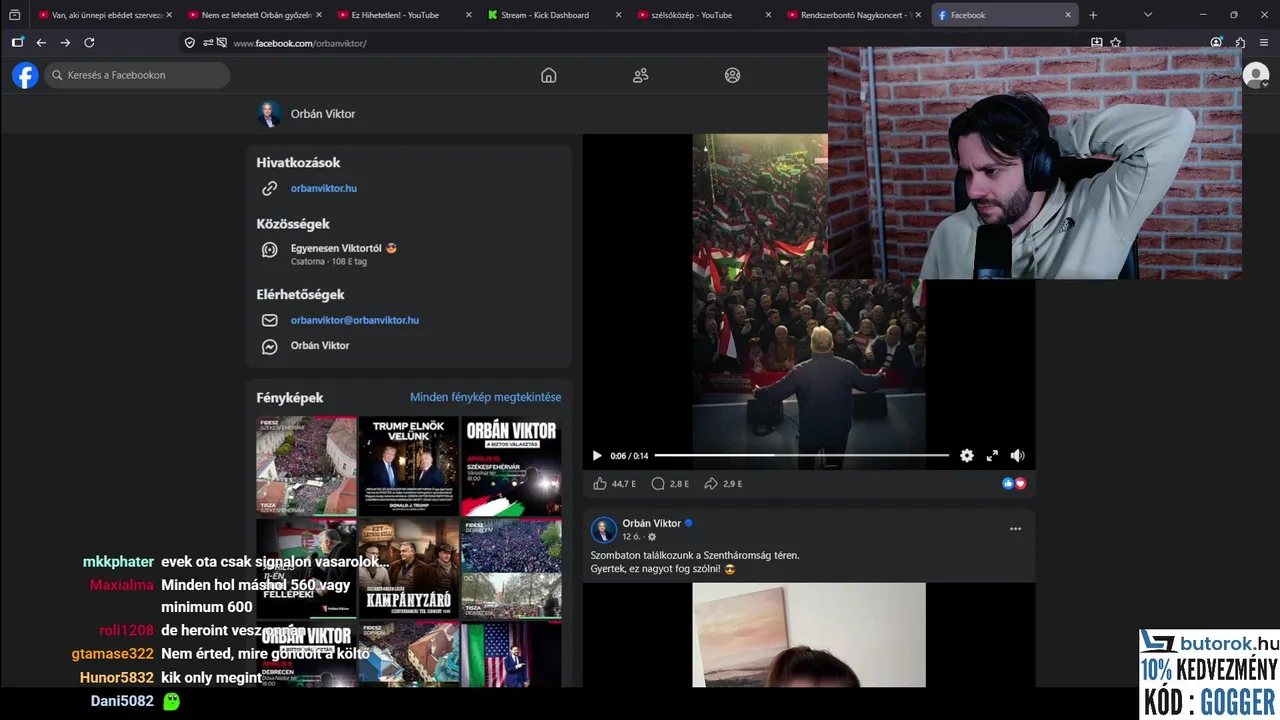This screenshot has width=1280, height=720.
Task: Close the 'Stream - Kick Dashboard' tab
Action: click(x=618, y=15)
